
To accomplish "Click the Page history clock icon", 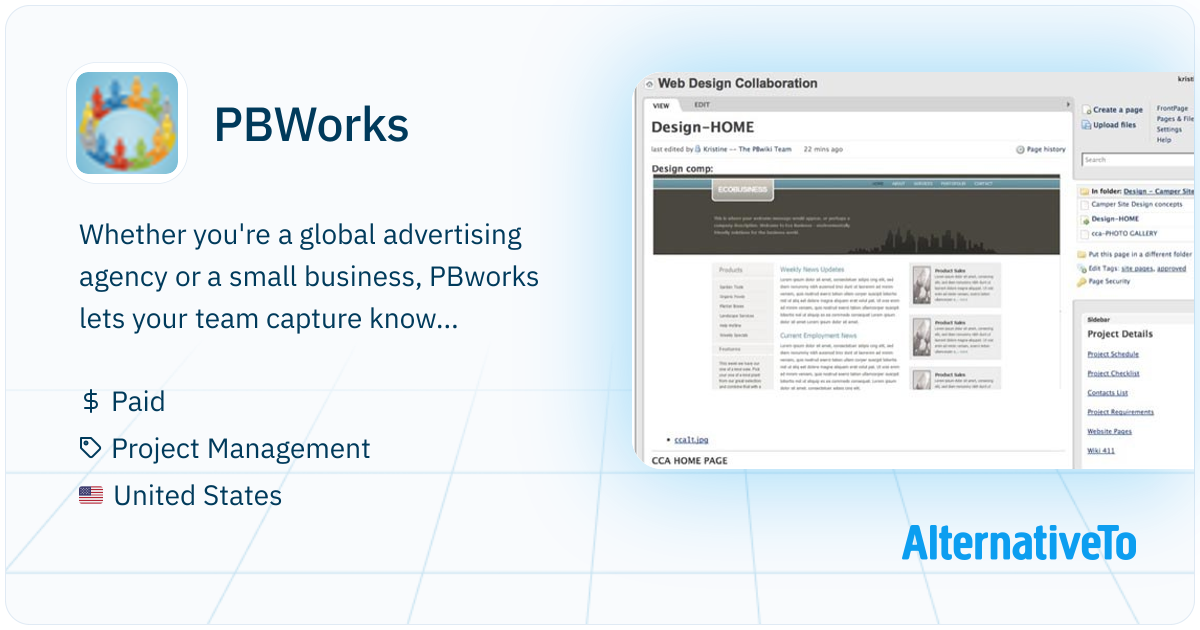I will pyautogui.click(x=1021, y=150).
